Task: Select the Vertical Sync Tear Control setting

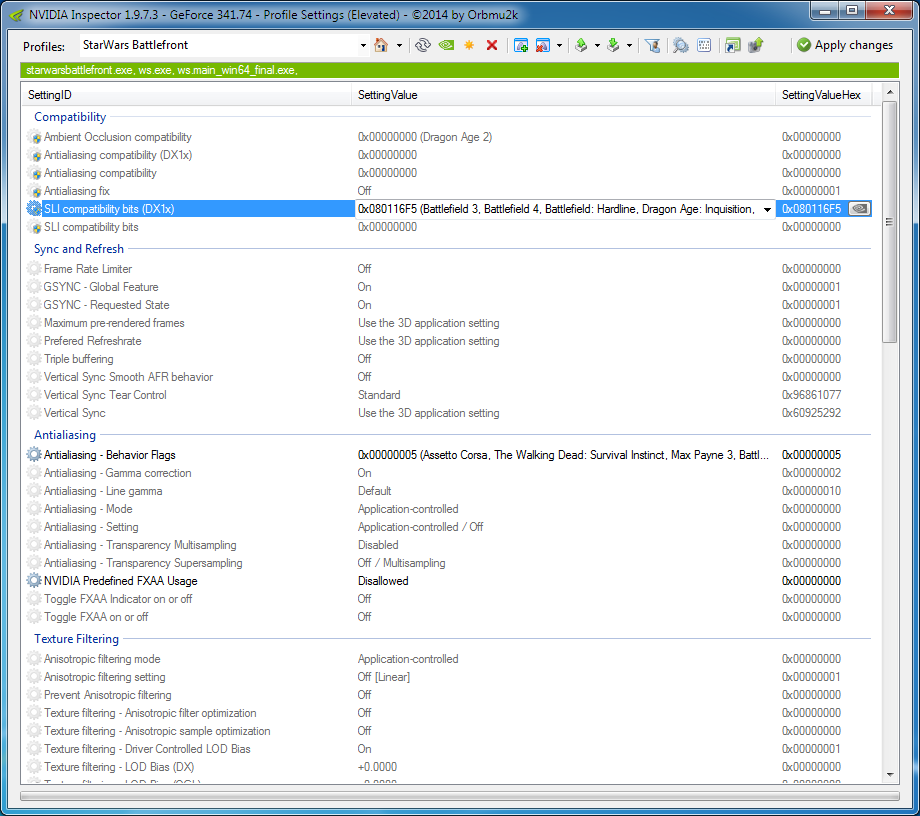Action: click(x=105, y=395)
